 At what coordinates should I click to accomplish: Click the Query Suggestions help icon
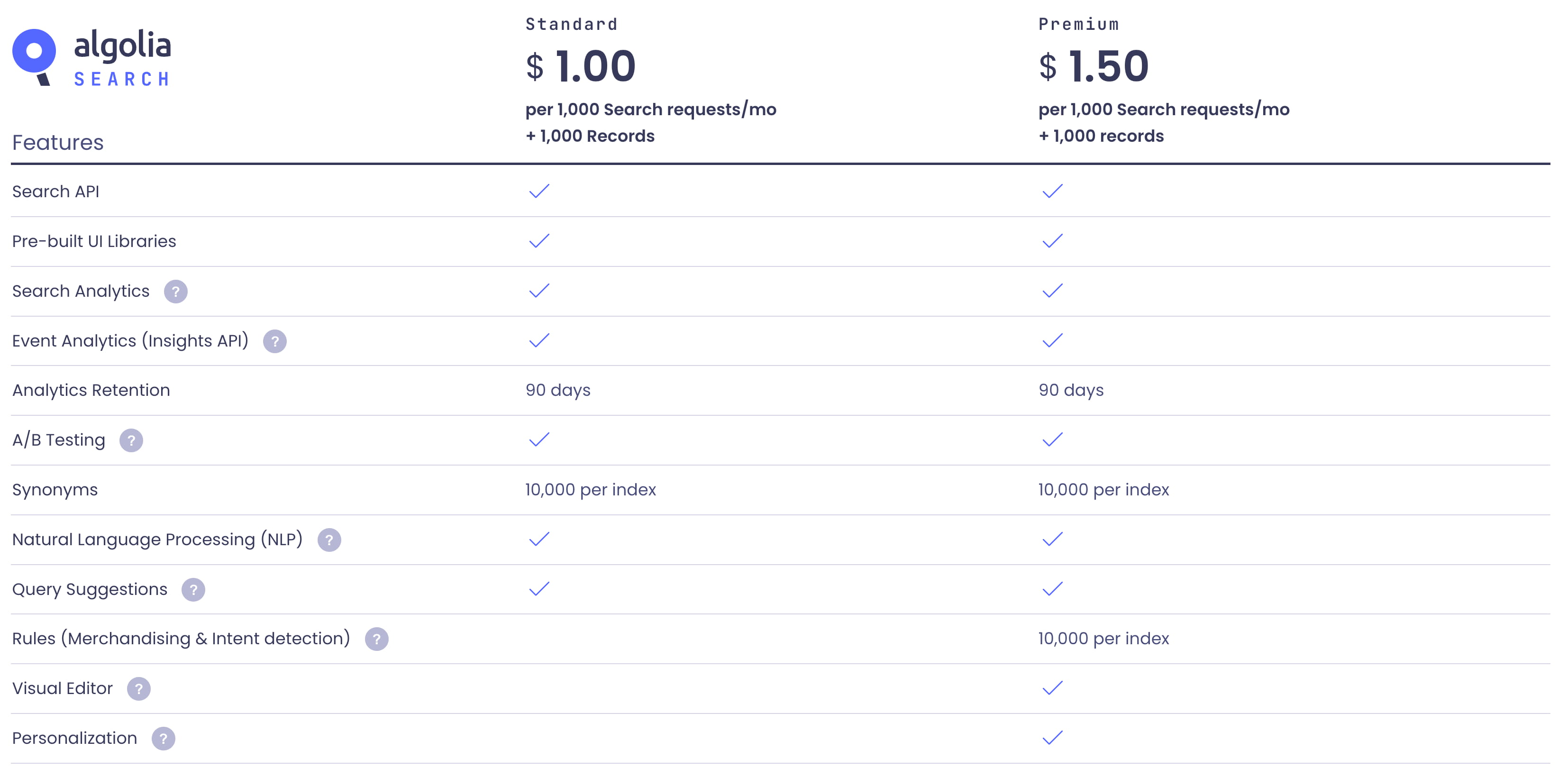coord(193,590)
